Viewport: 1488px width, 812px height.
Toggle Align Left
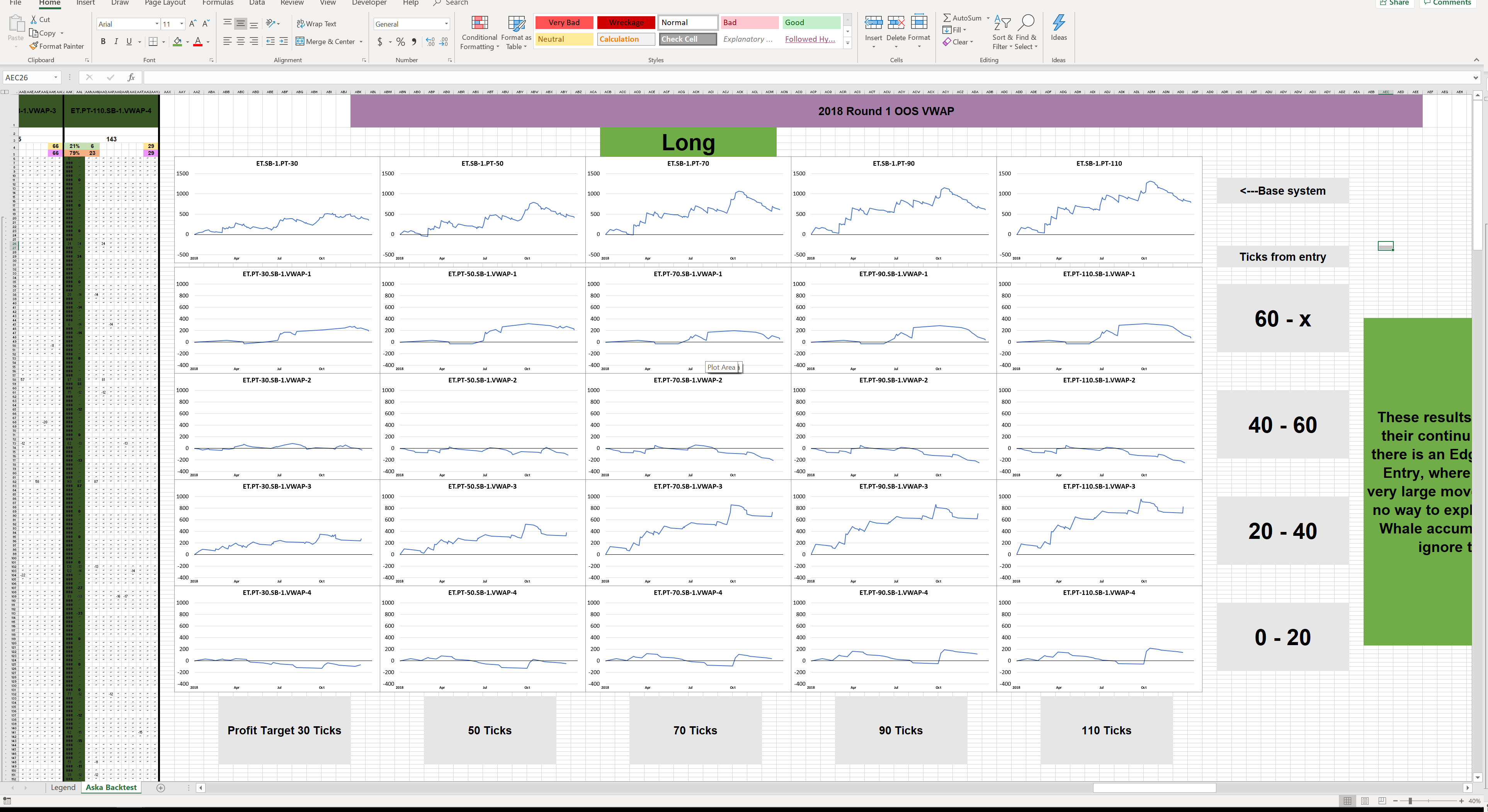click(228, 42)
